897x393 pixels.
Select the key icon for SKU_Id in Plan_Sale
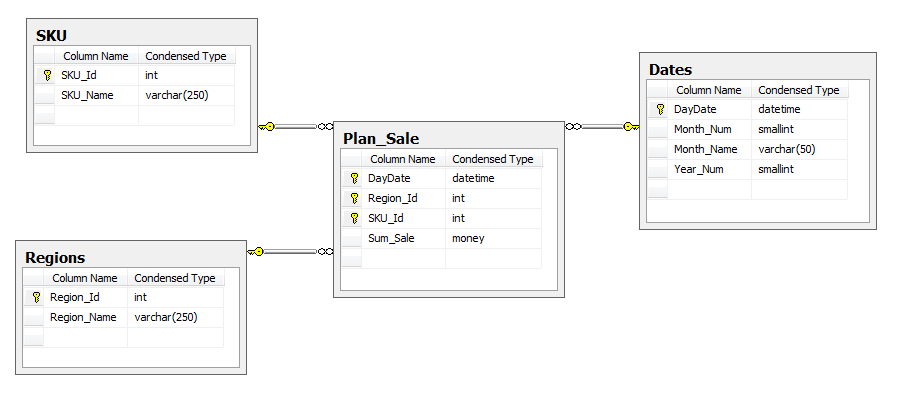354,218
